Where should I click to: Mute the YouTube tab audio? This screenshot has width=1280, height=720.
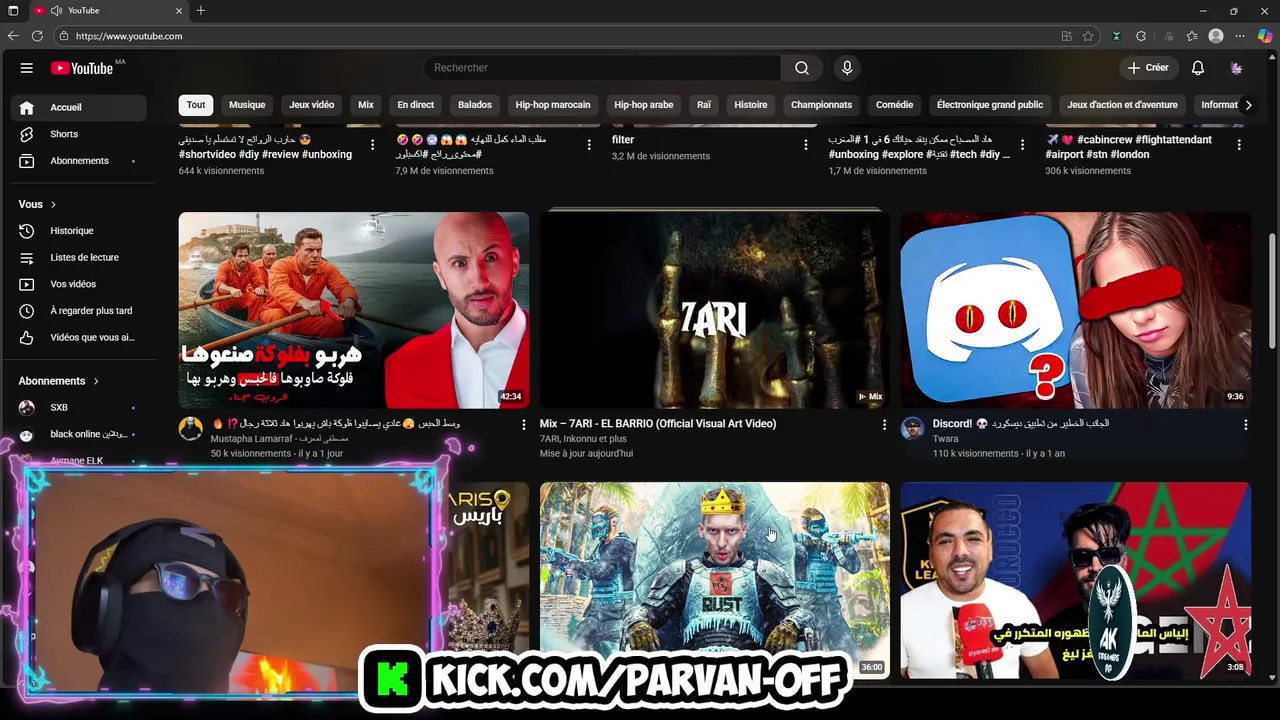pyautogui.click(x=56, y=11)
